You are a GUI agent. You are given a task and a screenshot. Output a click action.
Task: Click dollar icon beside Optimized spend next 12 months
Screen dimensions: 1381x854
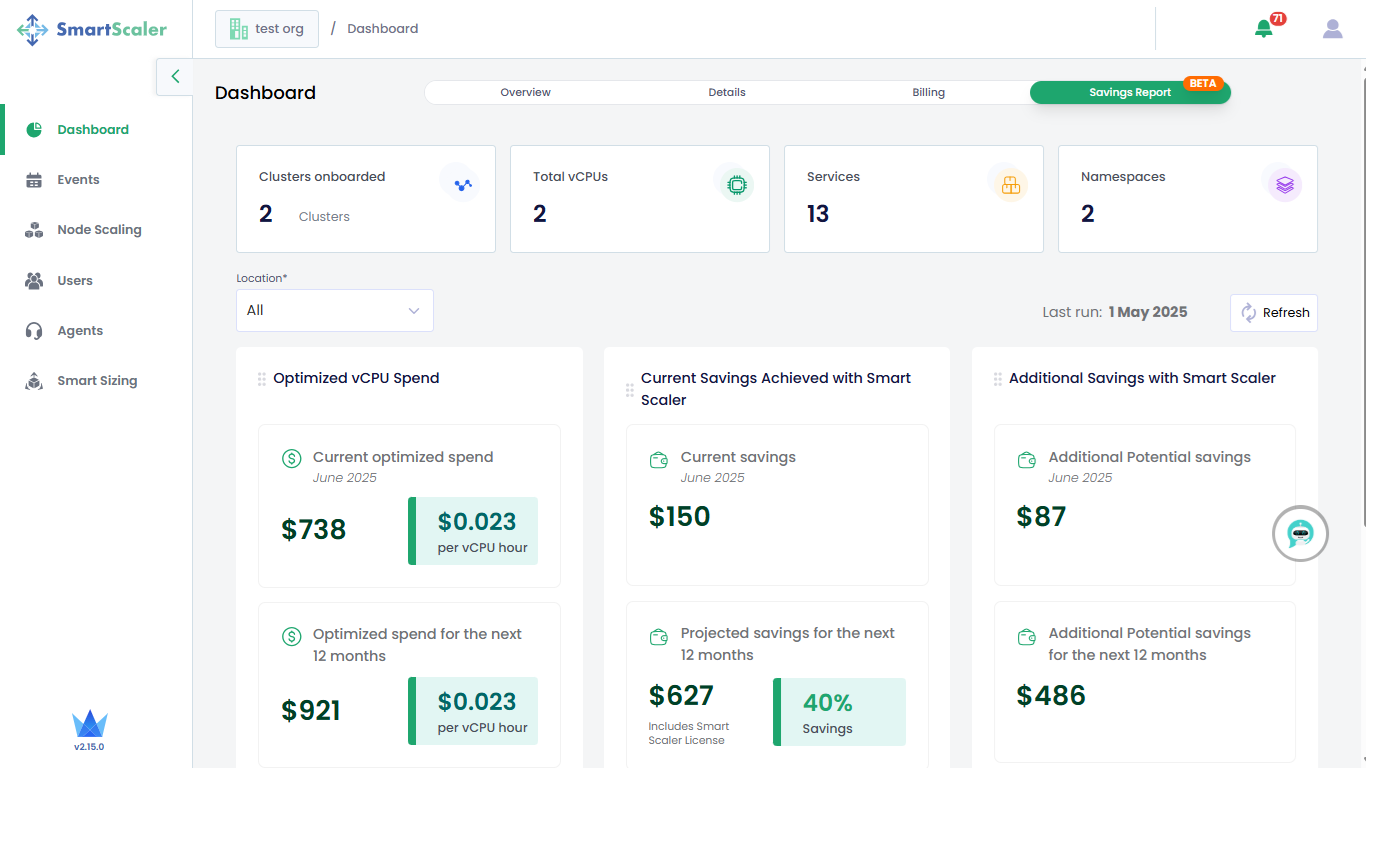[x=292, y=635]
